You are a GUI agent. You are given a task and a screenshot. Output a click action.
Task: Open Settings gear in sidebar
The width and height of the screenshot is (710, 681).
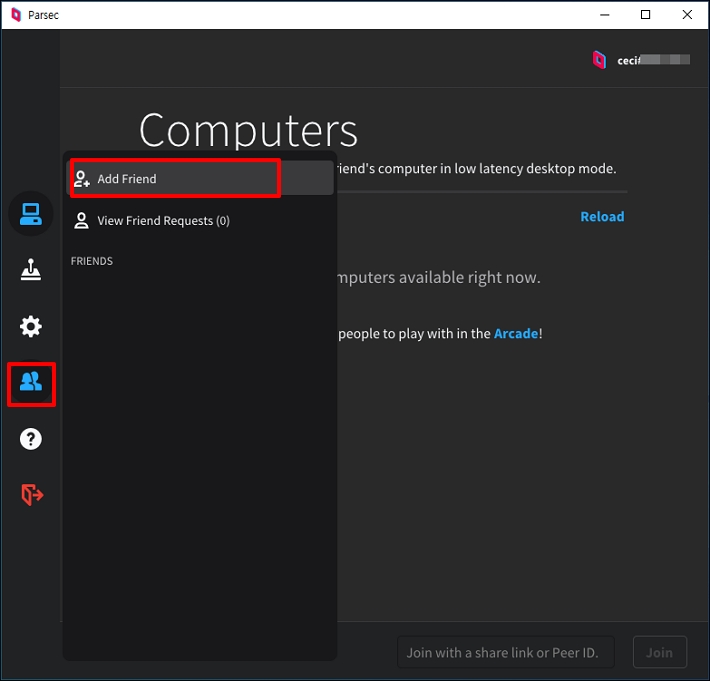click(31, 326)
